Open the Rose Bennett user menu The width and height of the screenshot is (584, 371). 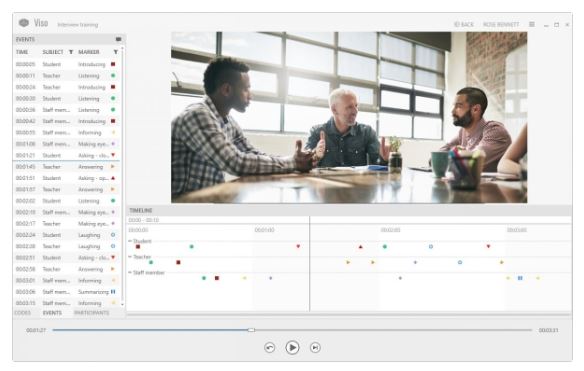501,25
